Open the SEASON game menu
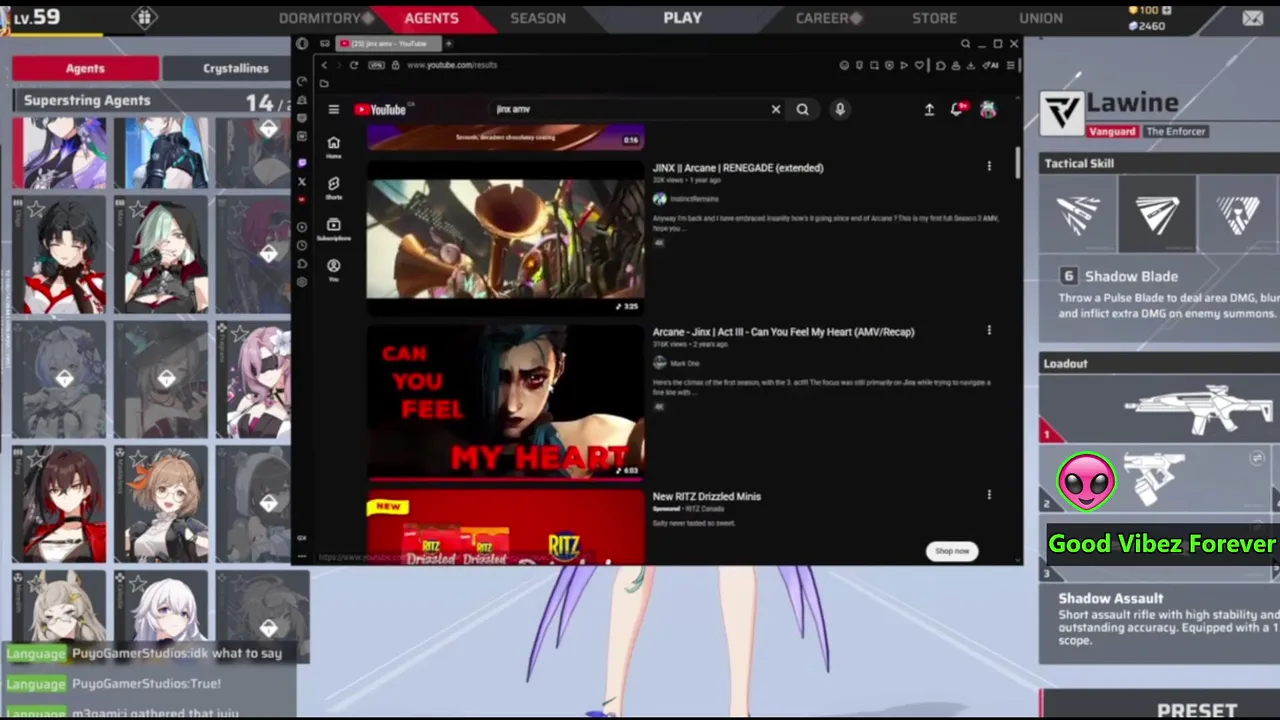Viewport: 1280px width, 720px height. click(x=538, y=18)
